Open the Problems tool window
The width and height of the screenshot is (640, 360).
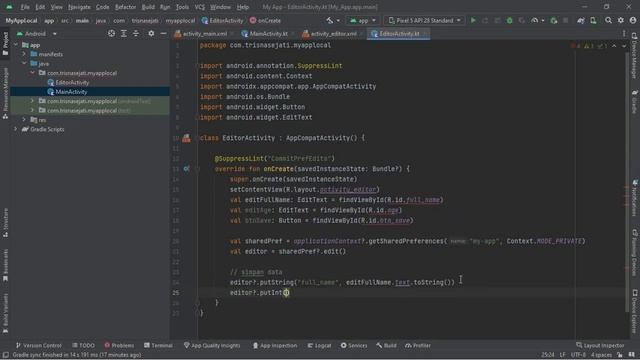(x=119, y=345)
